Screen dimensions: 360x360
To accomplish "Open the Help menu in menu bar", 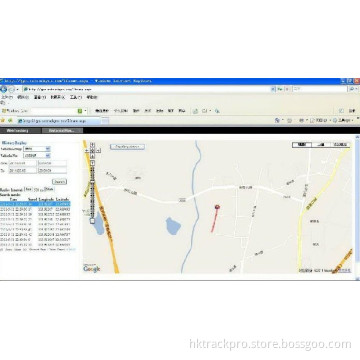I will coord(92,97).
